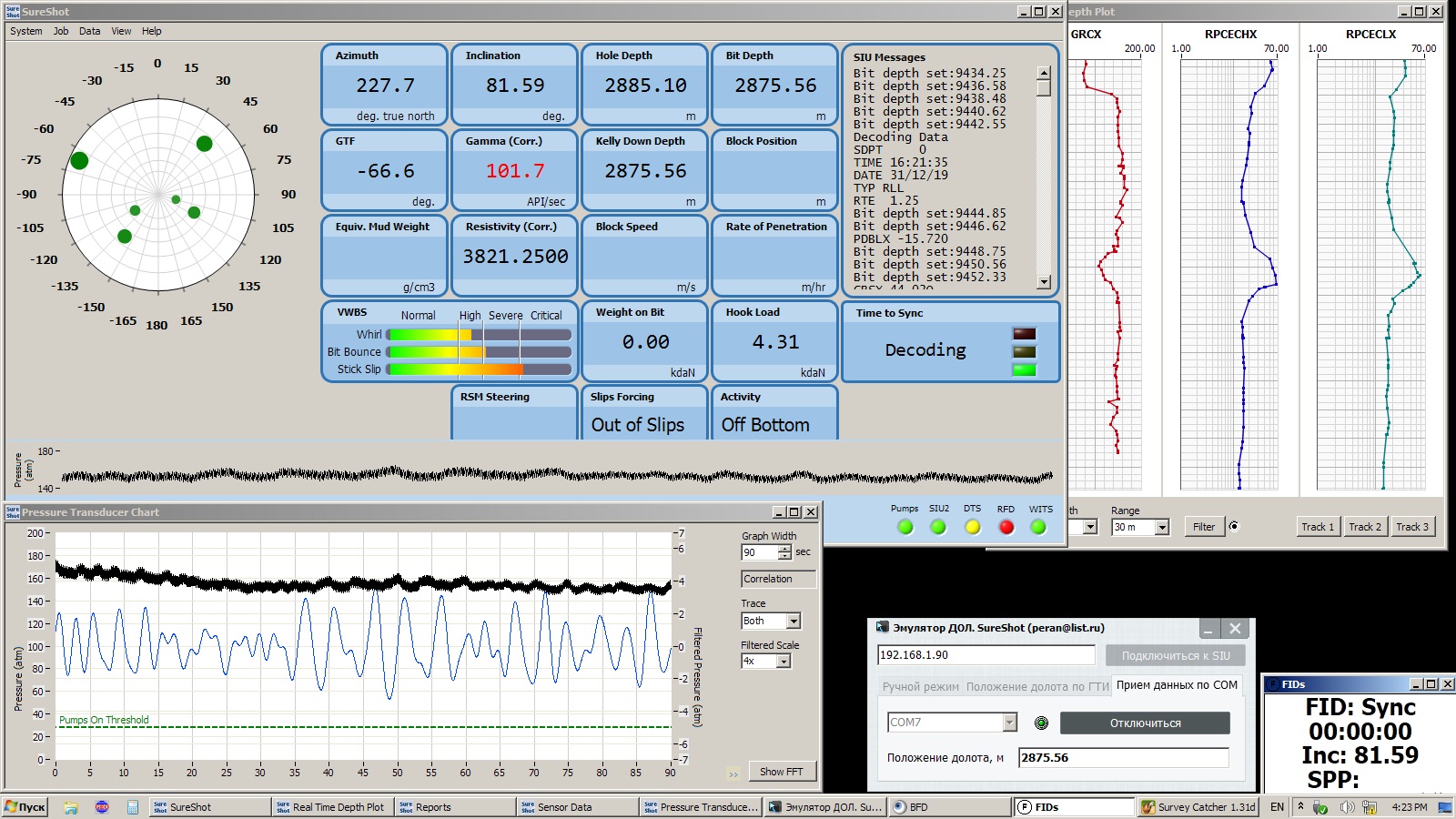1456x819 pixels.
Task: Click the Положение долота field showing 2875.56
Action: pos(1124,757)
